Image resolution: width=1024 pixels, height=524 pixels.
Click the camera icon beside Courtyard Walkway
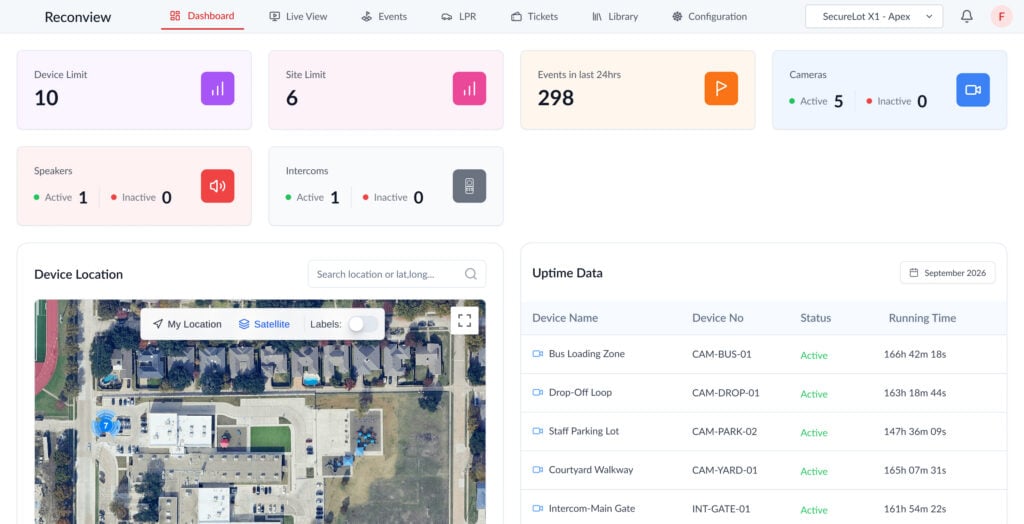(537, 470)
